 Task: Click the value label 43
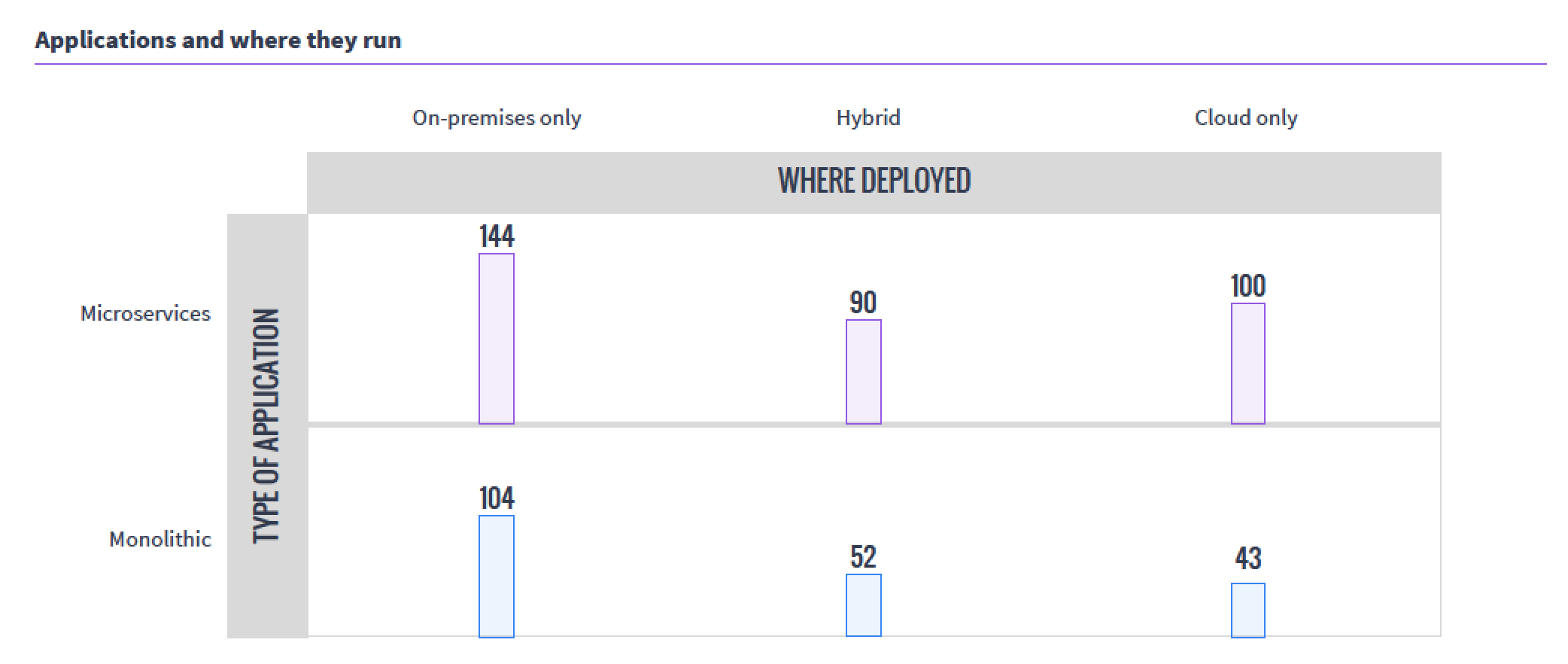1248,559
